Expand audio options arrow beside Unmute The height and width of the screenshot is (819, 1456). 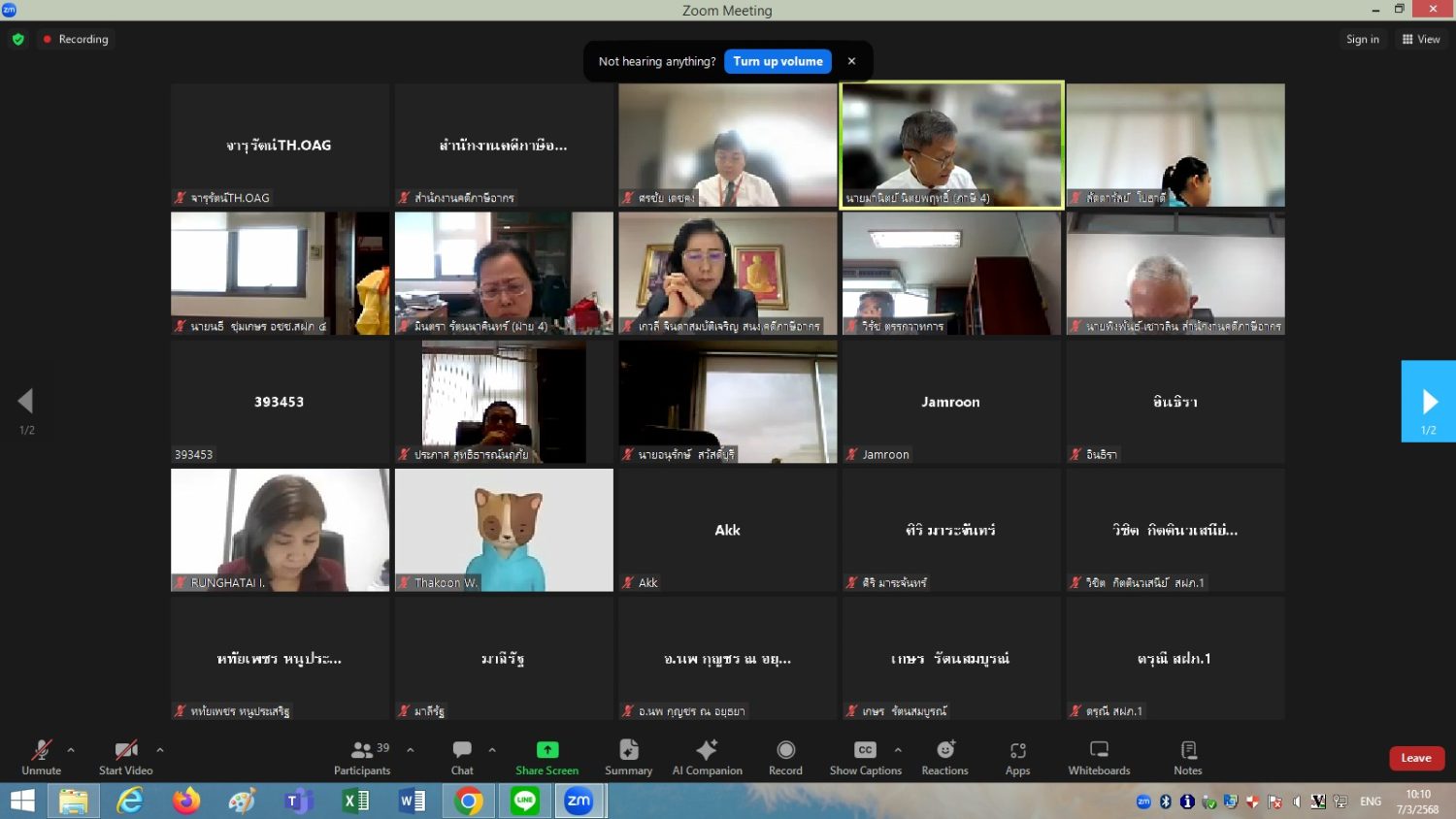[x=71, y=750]
